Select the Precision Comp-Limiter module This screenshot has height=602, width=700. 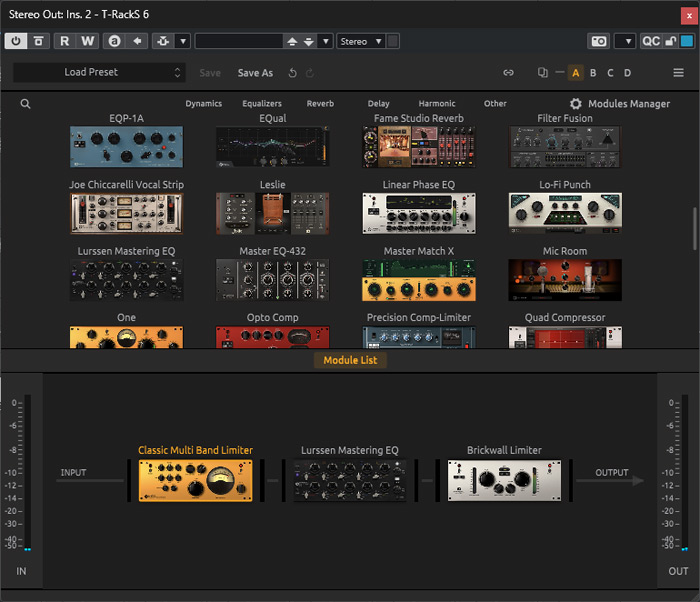click(x=419, y=337)
